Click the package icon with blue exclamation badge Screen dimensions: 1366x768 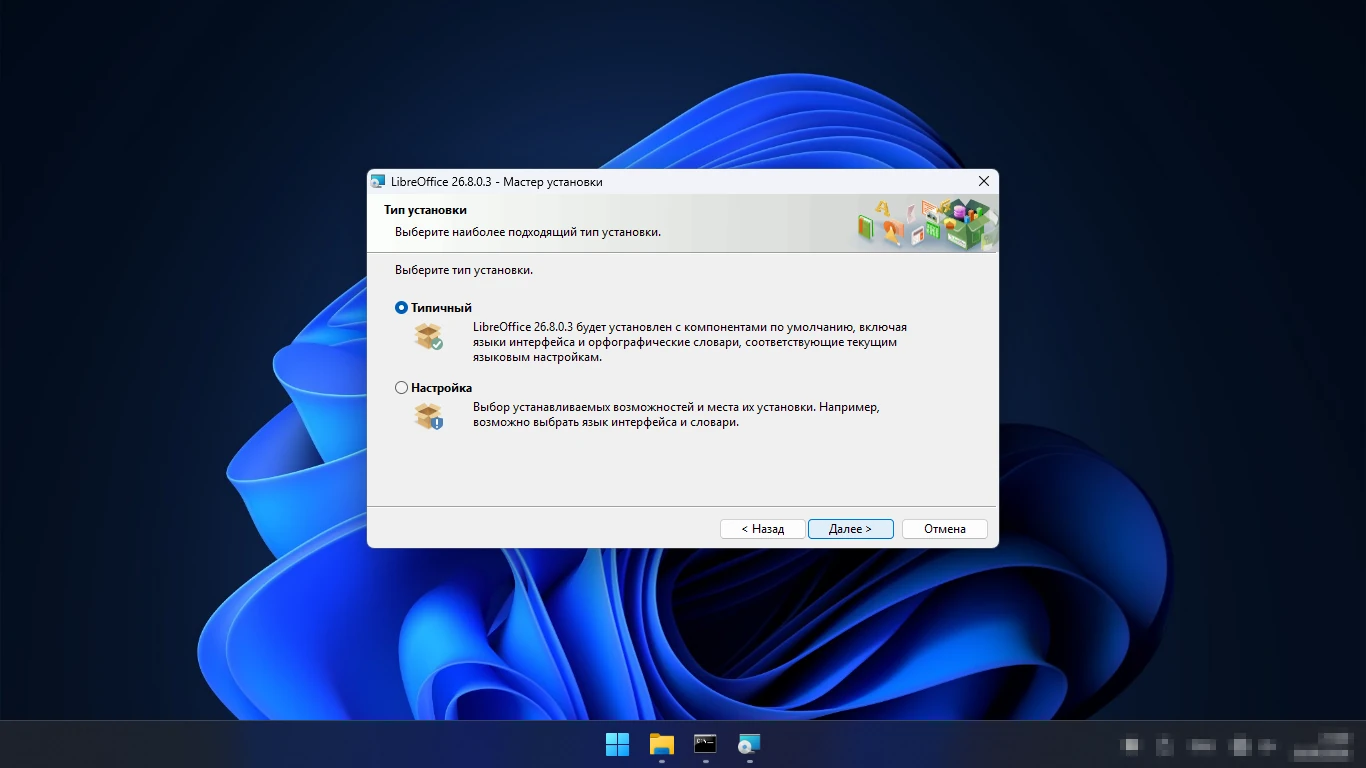[x=428, y=416]
